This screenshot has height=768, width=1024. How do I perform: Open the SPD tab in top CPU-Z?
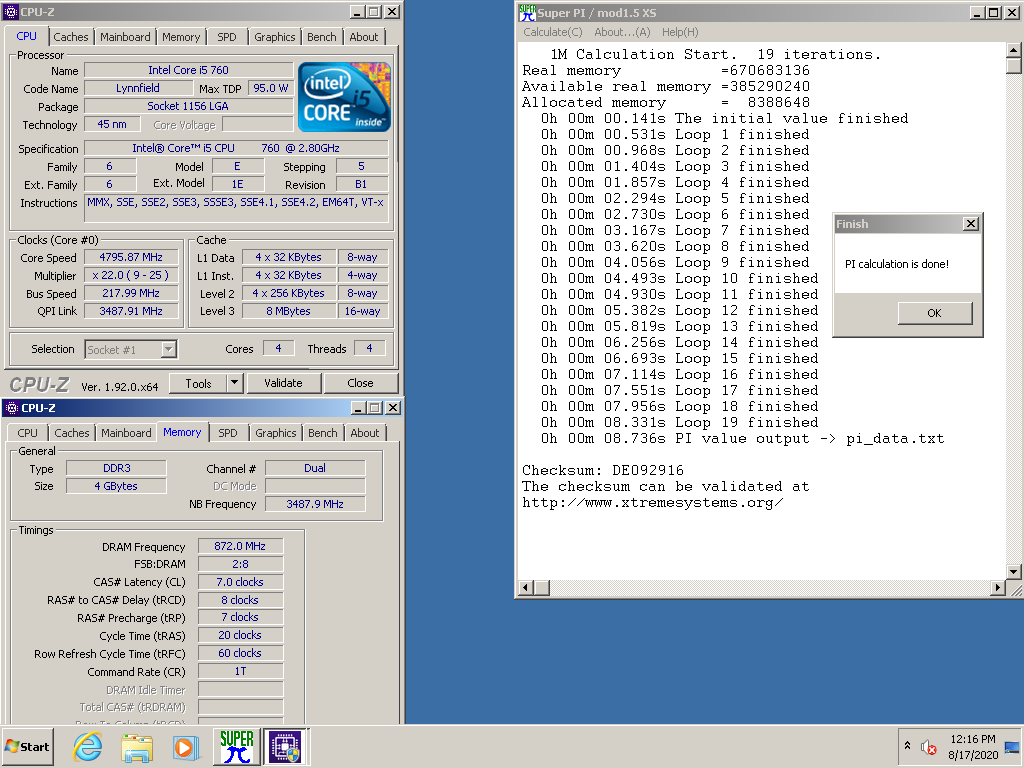(227, 37)
